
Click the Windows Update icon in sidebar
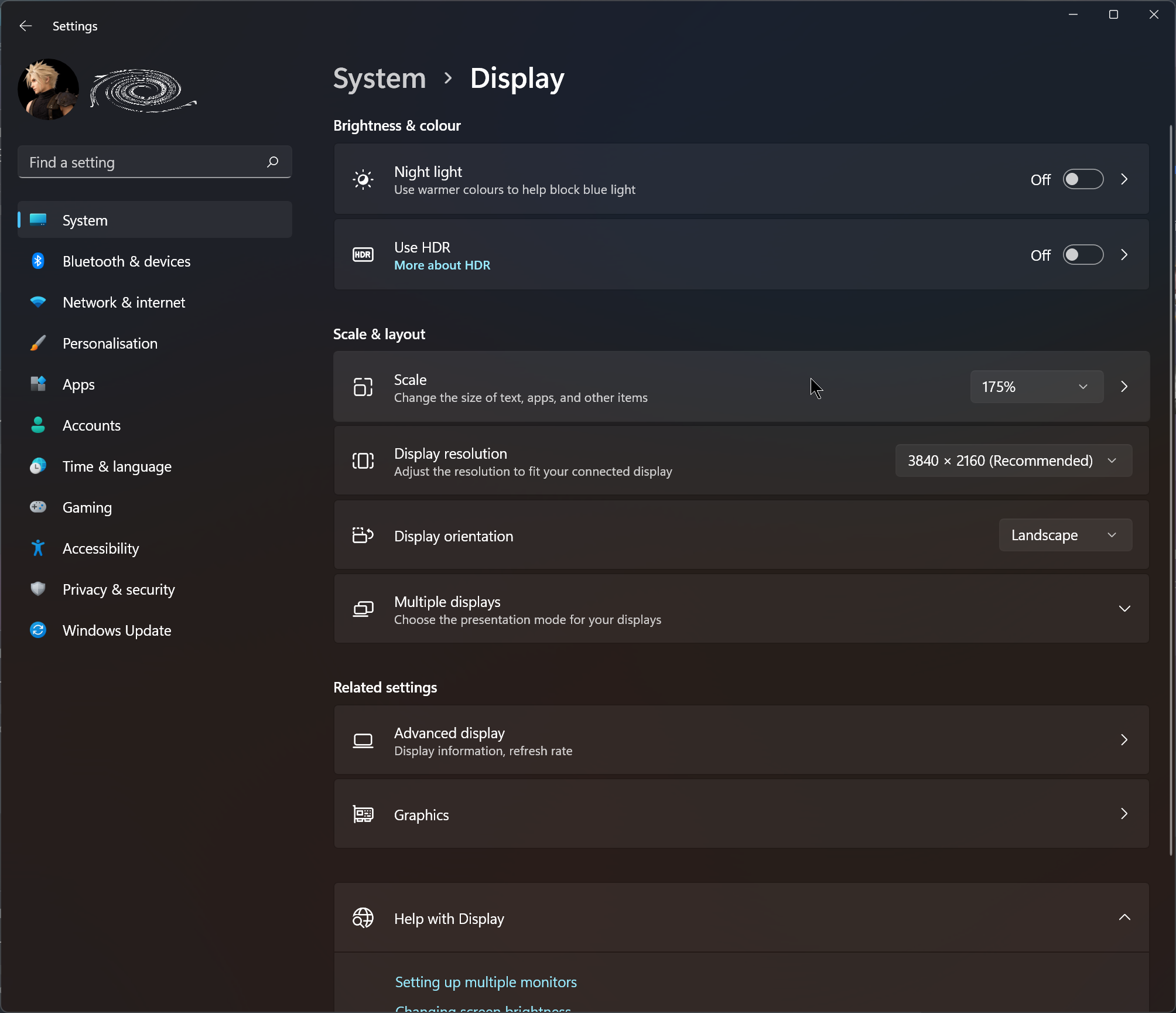pos(37,629)
